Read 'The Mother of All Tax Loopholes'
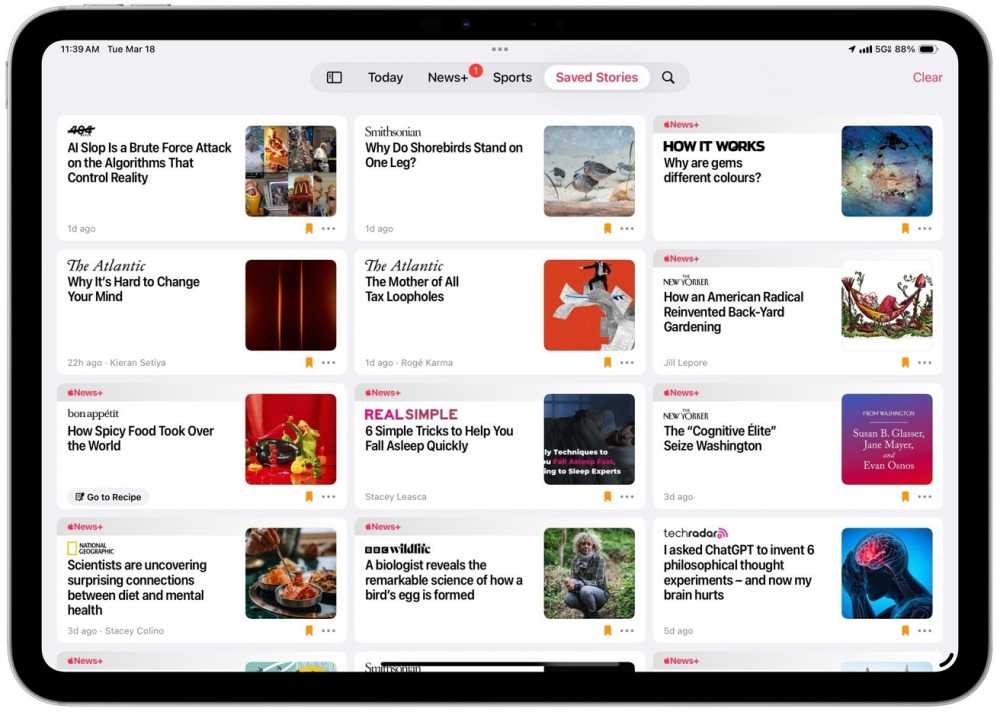The height and width of the screenshot is (712, 1000). coord(412,289)
